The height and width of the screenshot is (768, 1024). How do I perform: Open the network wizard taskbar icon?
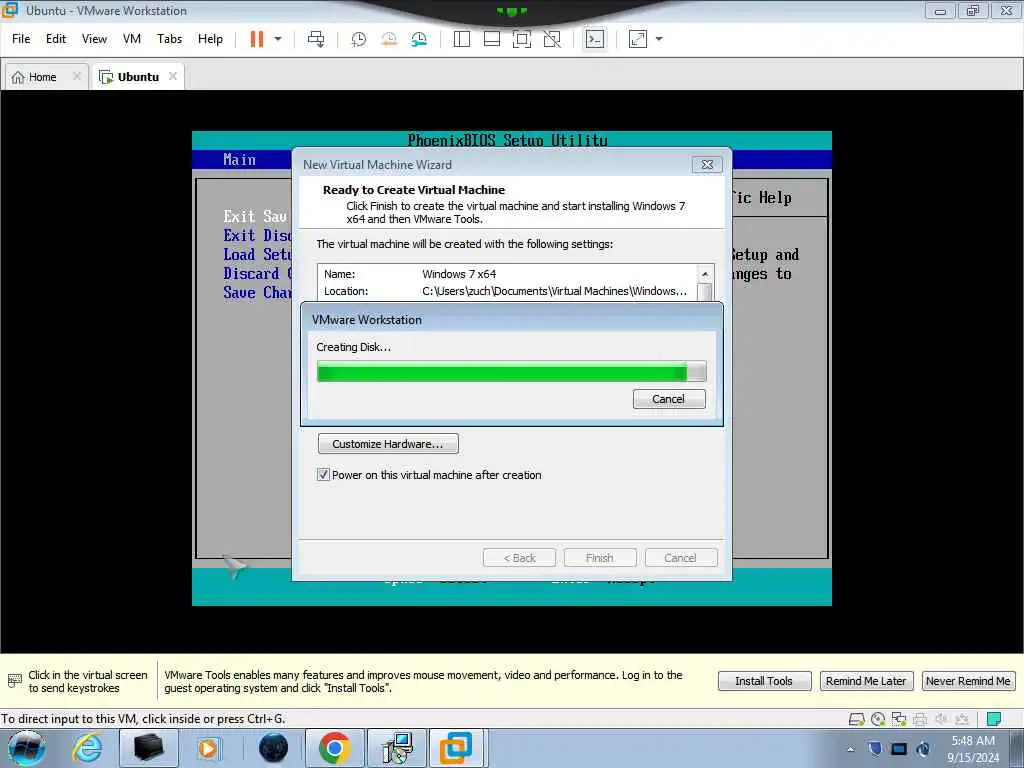click(x=396, y=748)
